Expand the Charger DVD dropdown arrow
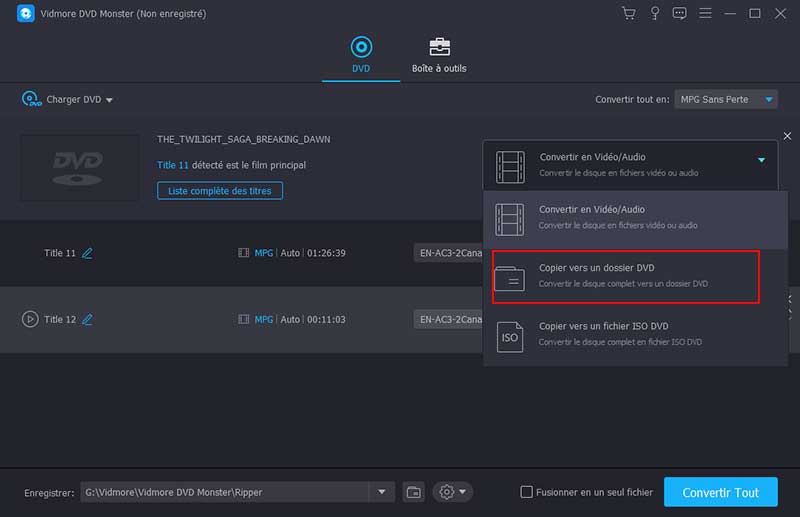This screenshot has width=800, height=517. point(109,100)
